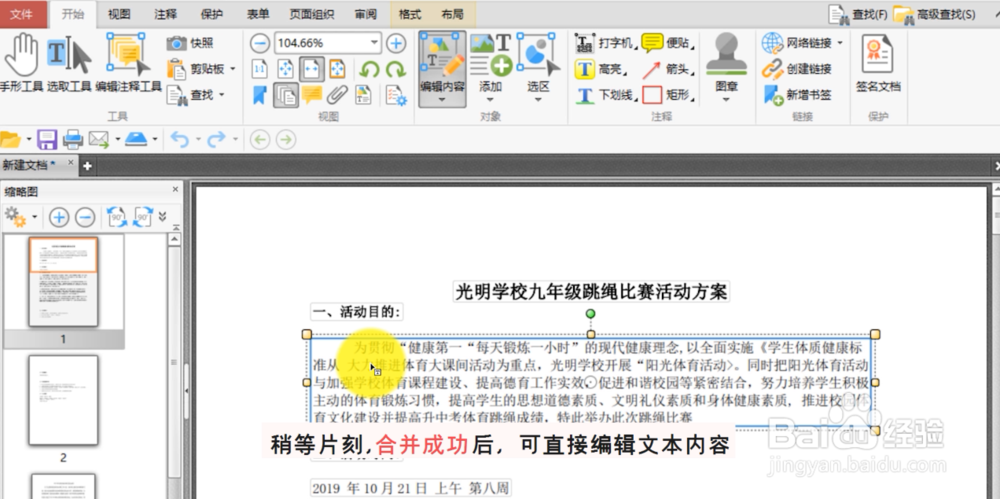Select the 打字机 typewriter tool
This screenshot has width=1000, height=499.
click(x=605, y=43)
